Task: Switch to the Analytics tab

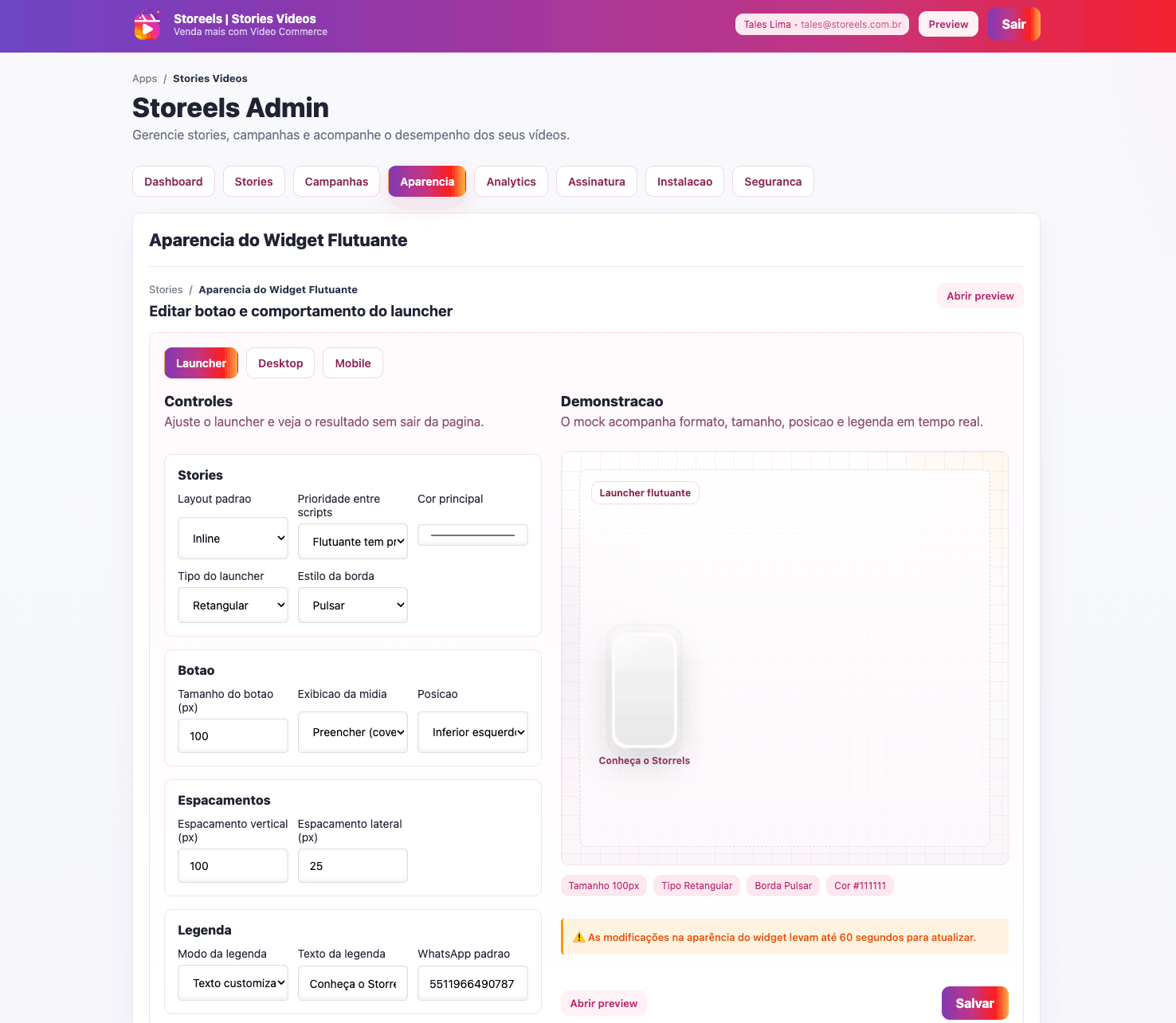Action: (x=511, y=181)
